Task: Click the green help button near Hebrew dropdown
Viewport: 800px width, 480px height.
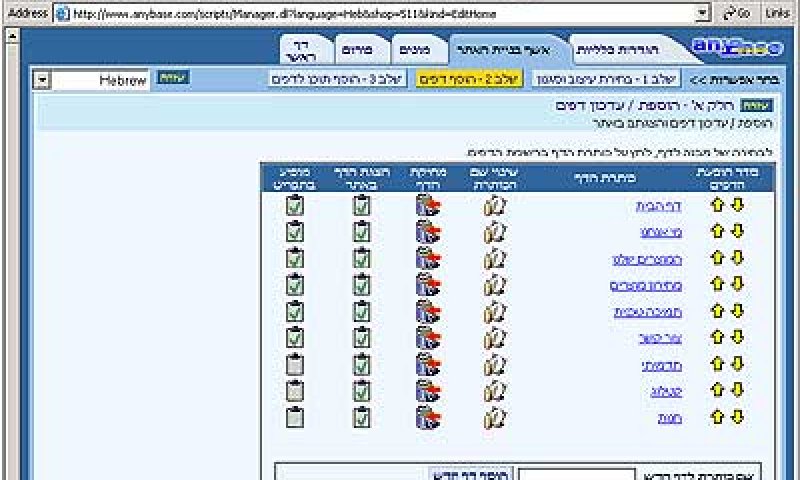Action: coord(173,78)
